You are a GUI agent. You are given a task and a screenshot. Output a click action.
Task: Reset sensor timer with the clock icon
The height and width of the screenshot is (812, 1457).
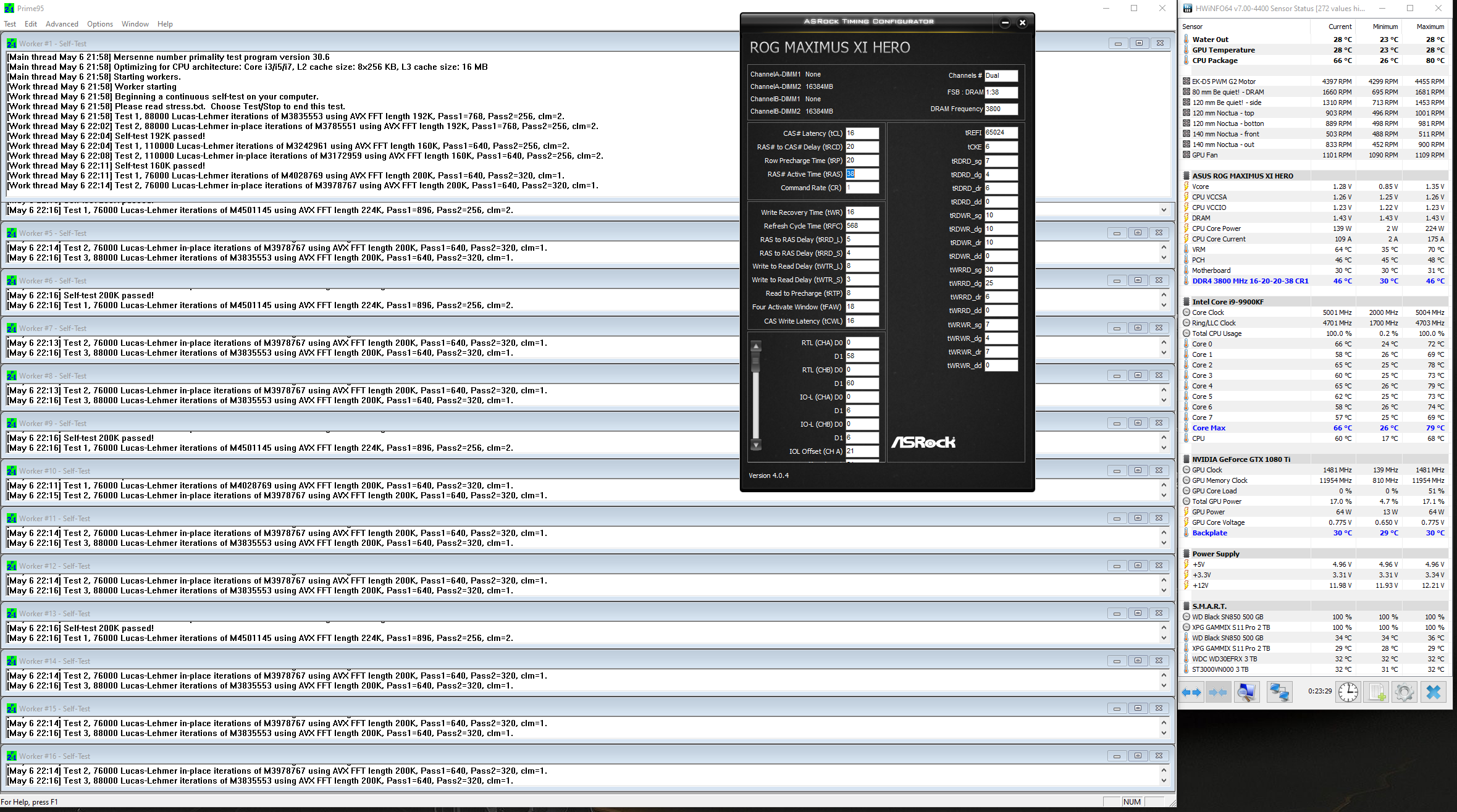pos(1348,692)
